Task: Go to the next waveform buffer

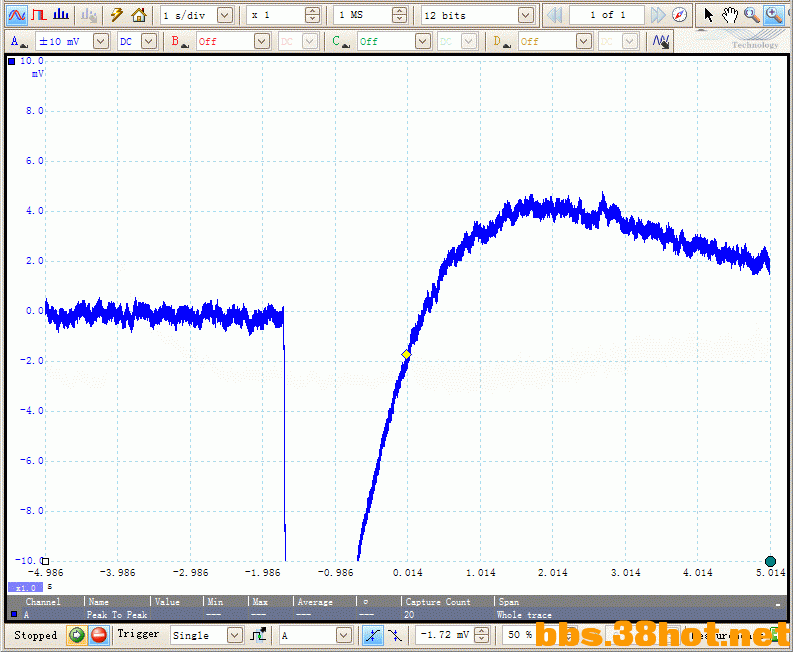Action: point(657,15)
